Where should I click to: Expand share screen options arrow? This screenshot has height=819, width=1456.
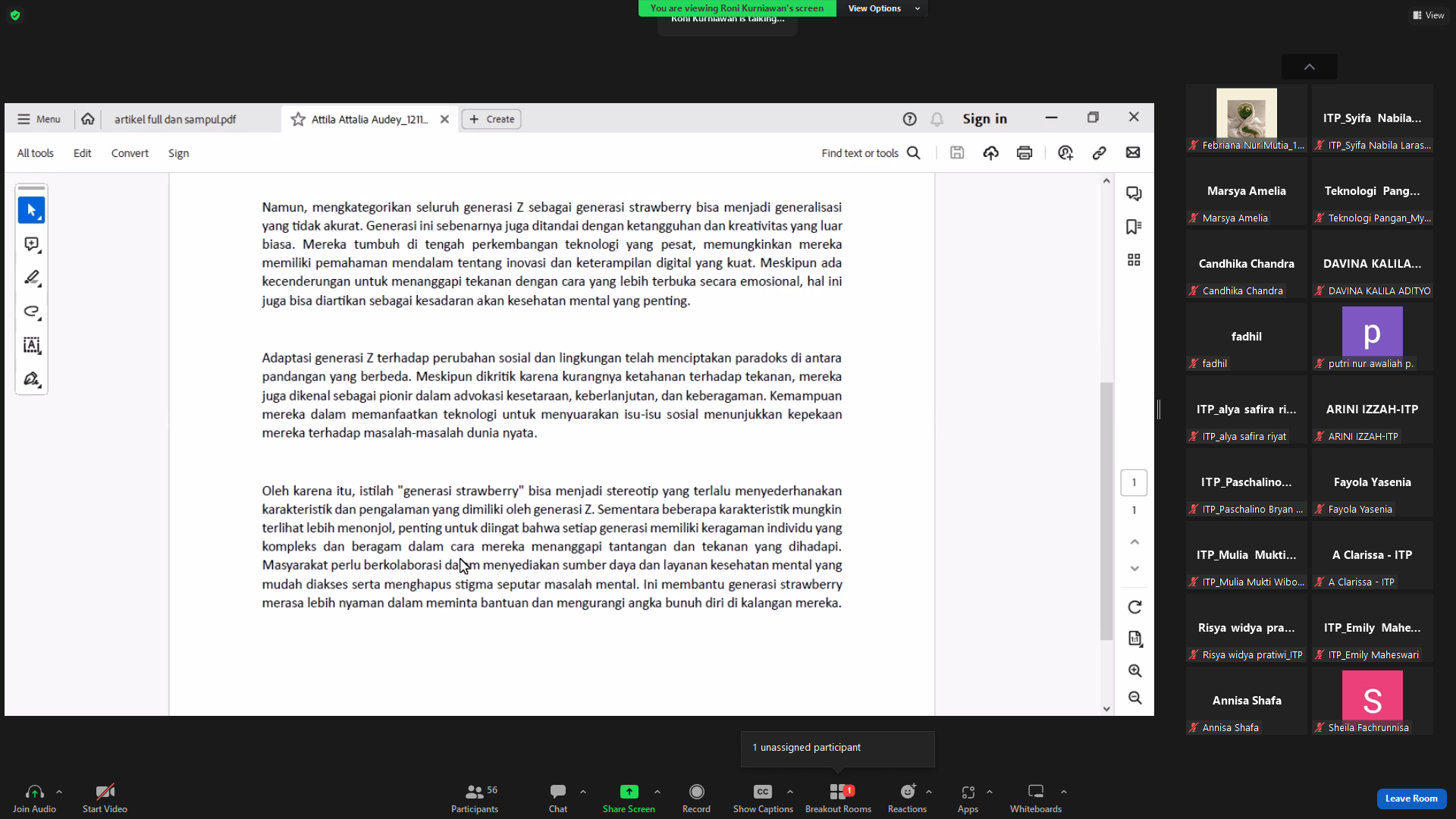(657, 792)
